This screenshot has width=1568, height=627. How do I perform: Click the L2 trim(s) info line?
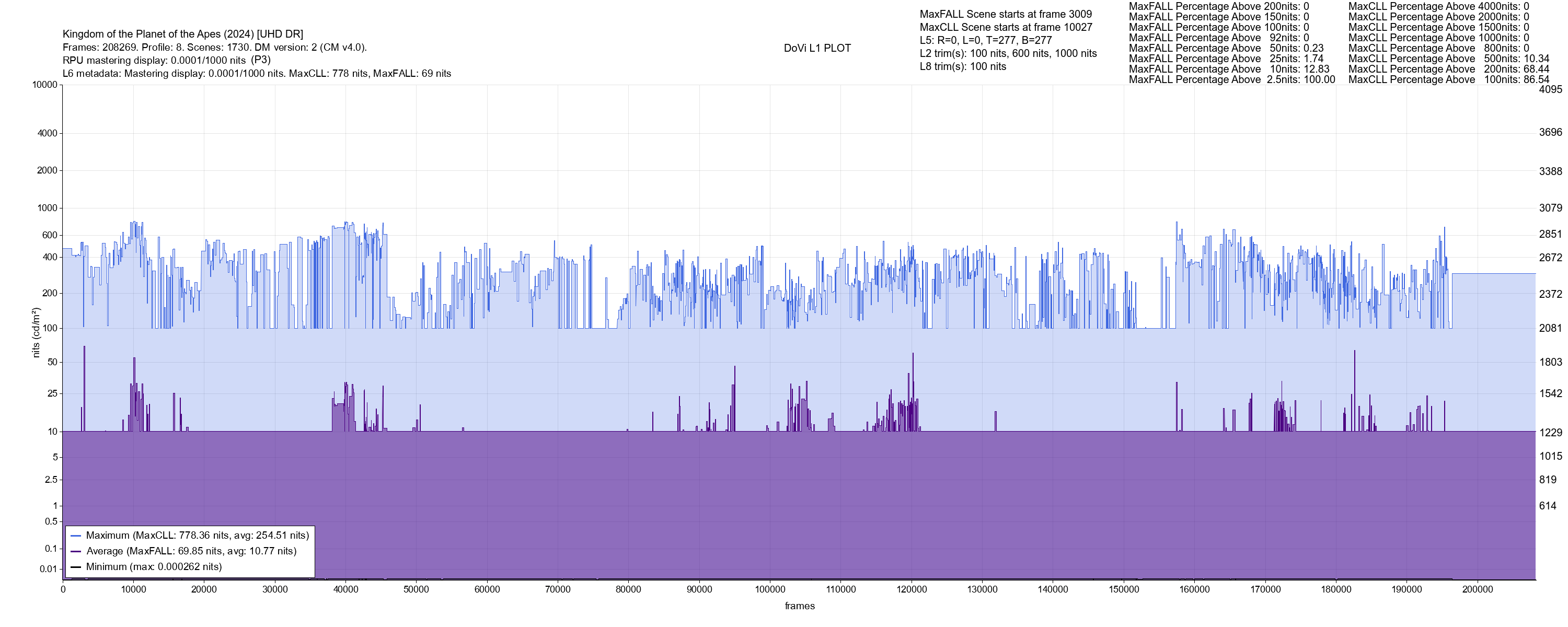[1008, 54]
